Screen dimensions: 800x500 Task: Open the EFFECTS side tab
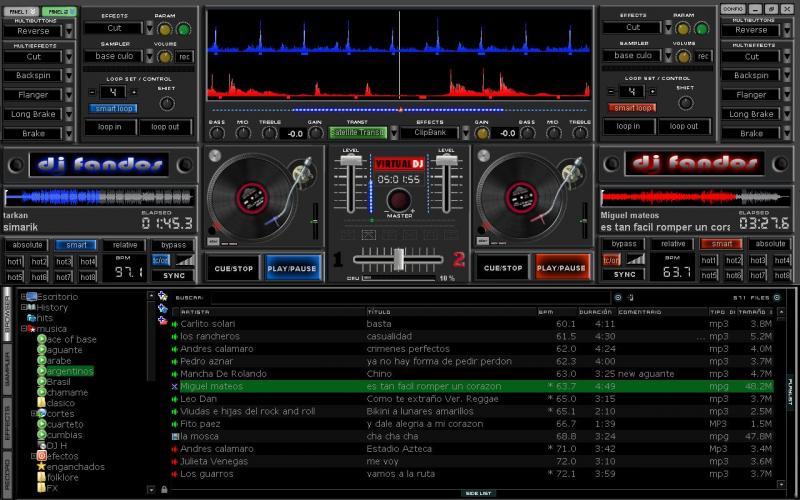click(x=7, y=422)
